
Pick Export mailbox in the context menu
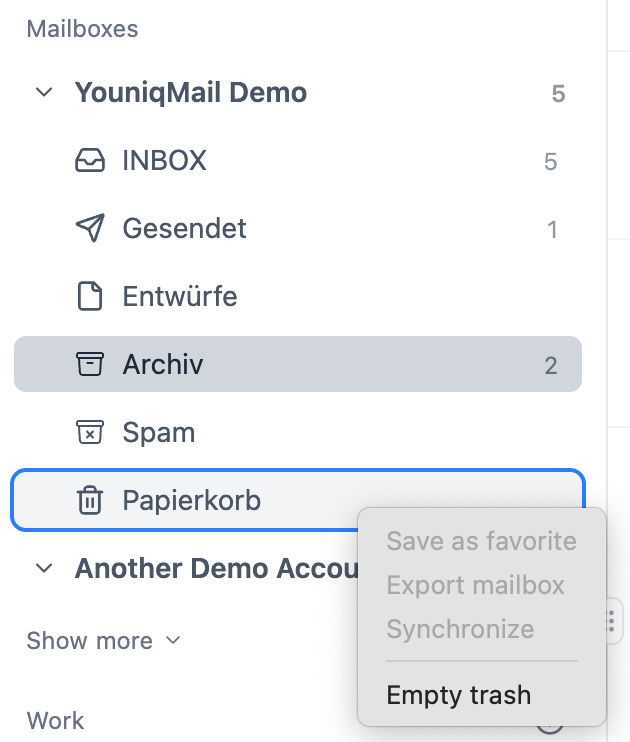pyautogui.click(x=475, y=585)
